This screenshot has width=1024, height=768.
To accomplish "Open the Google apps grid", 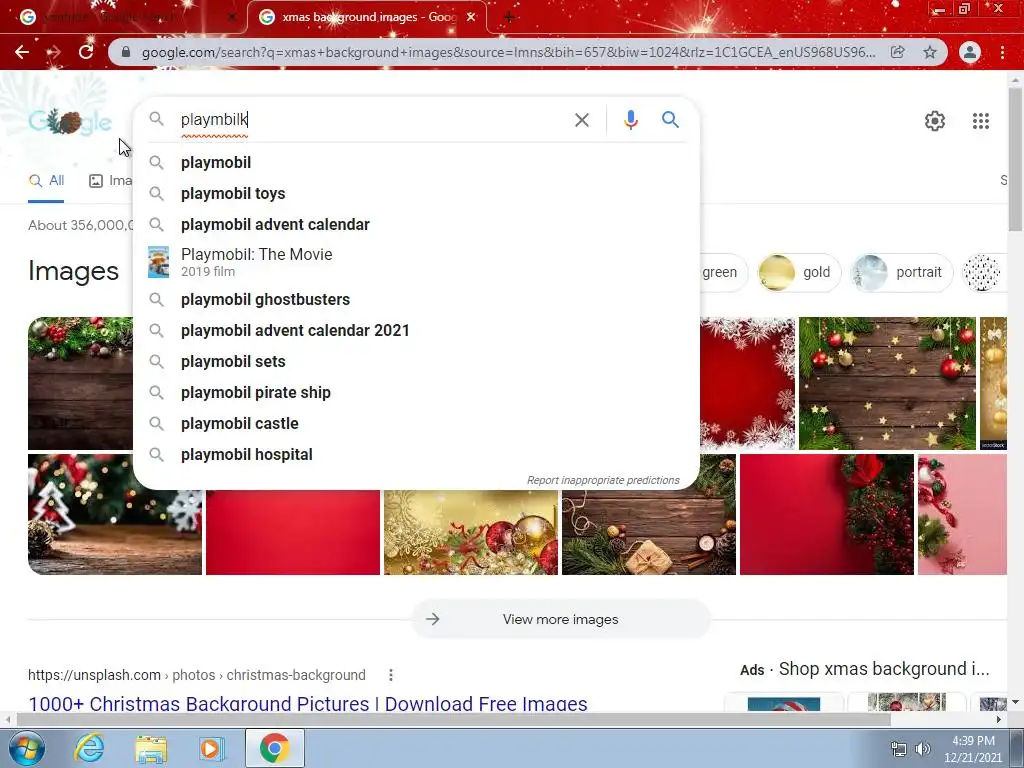I will pos(980,121).
